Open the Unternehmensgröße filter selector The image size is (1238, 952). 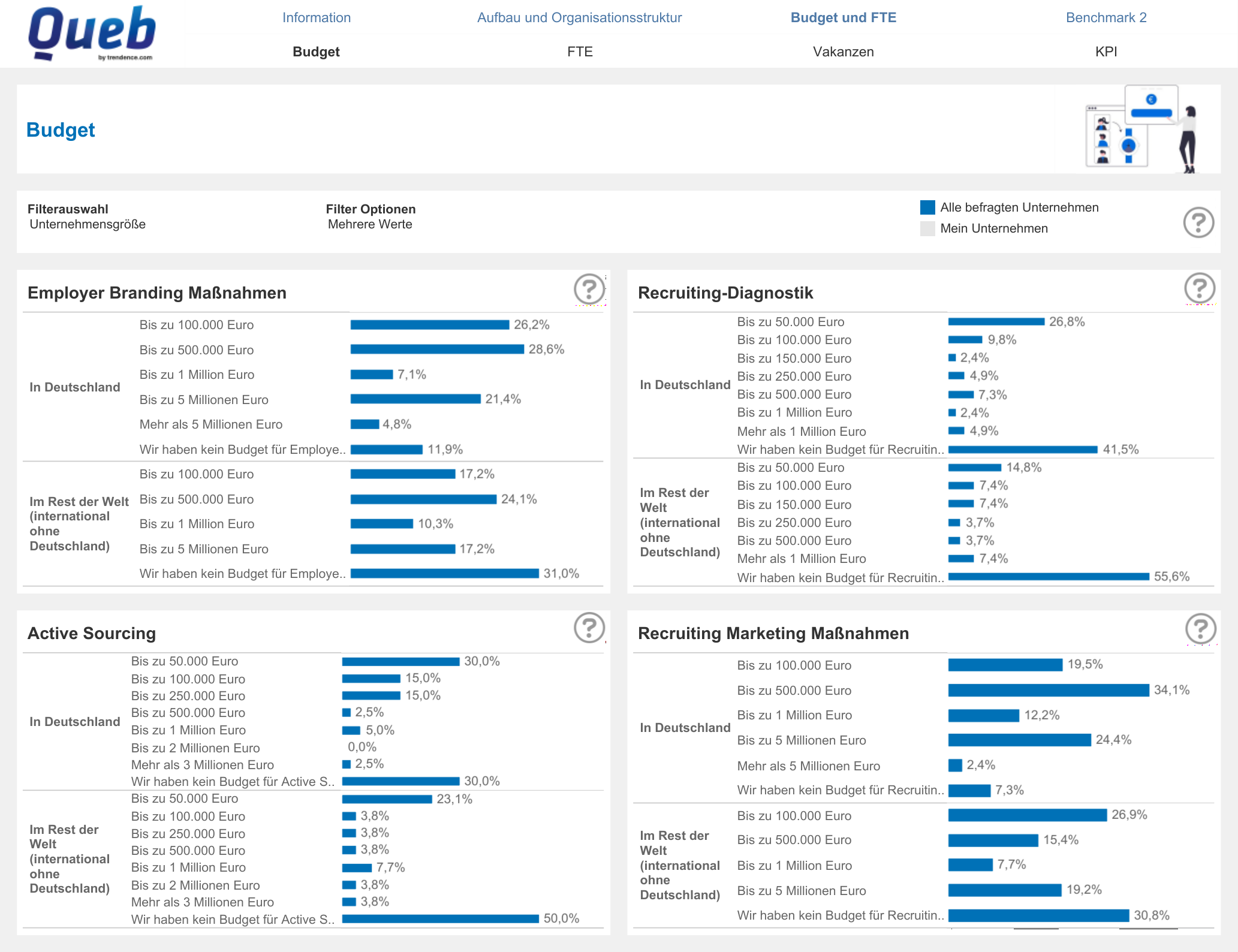88,224
